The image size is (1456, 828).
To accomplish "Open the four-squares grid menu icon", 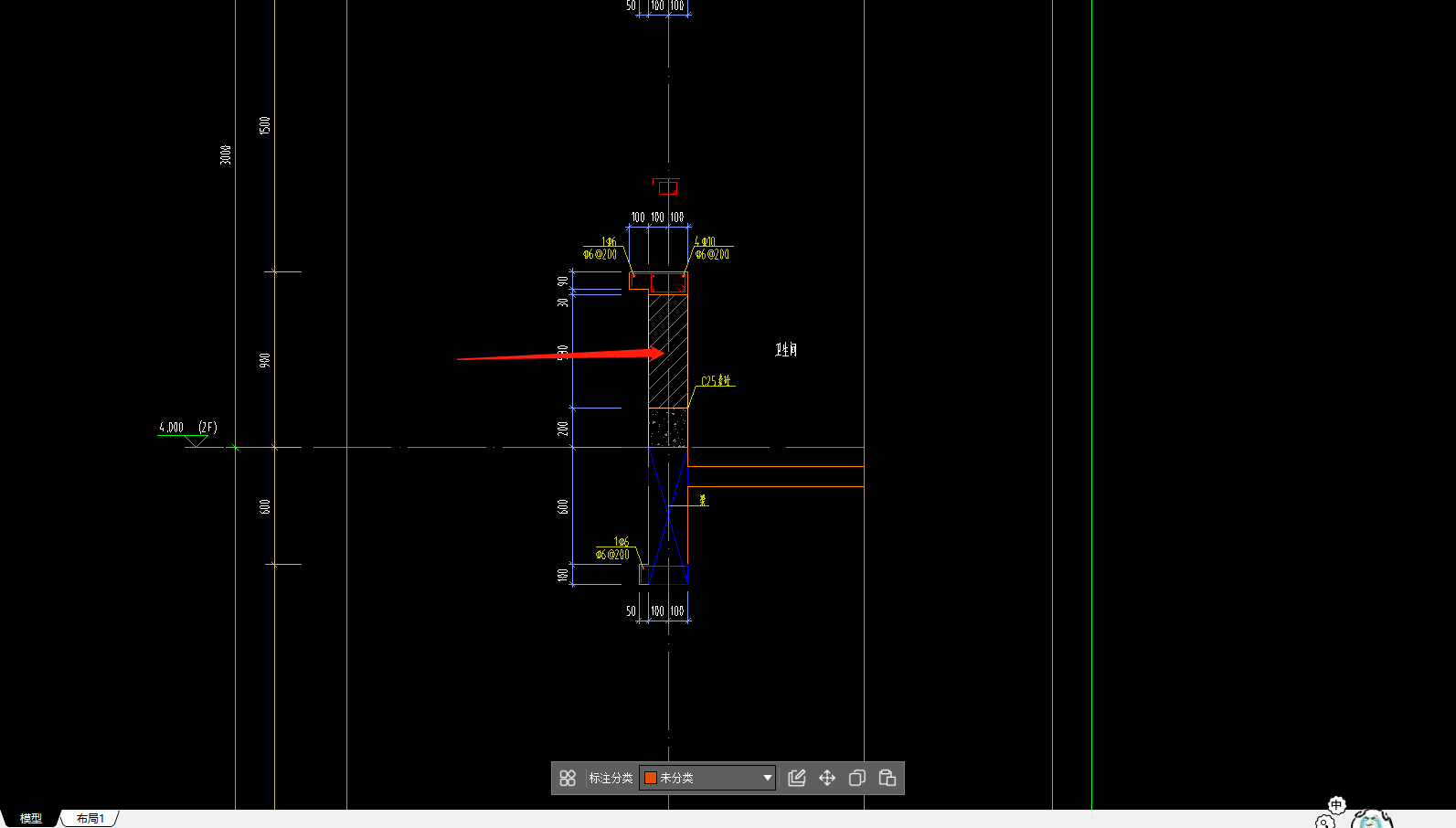I will point(568,778).
